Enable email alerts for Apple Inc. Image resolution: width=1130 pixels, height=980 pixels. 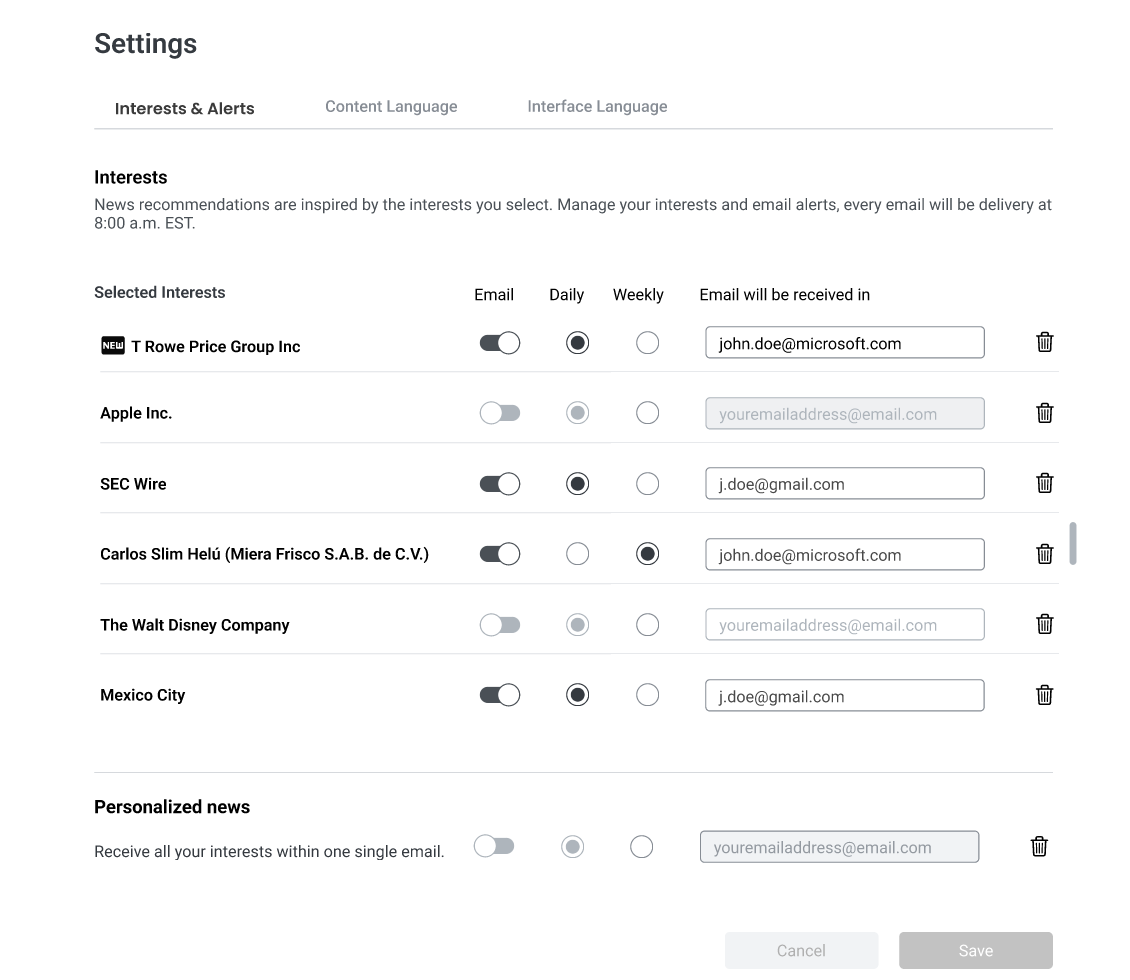[x=500, y=413]
